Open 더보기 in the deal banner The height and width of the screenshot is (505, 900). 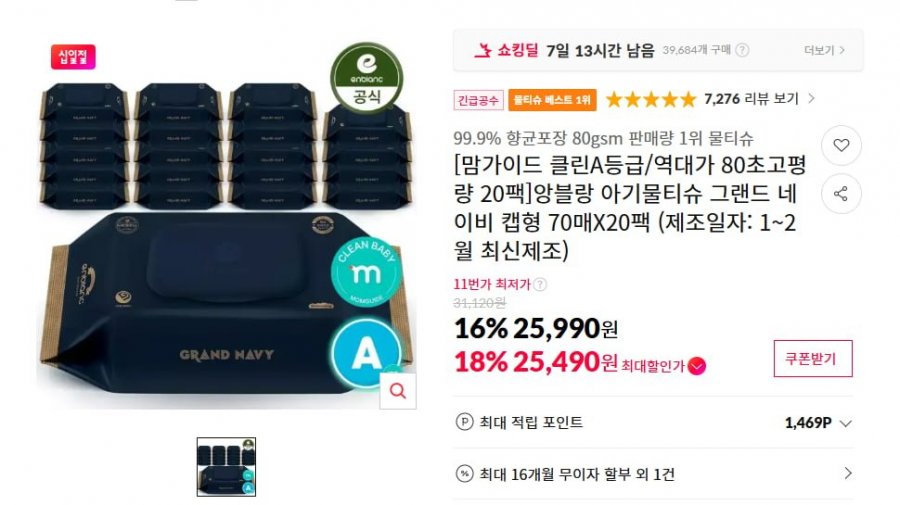pos(824,50)
